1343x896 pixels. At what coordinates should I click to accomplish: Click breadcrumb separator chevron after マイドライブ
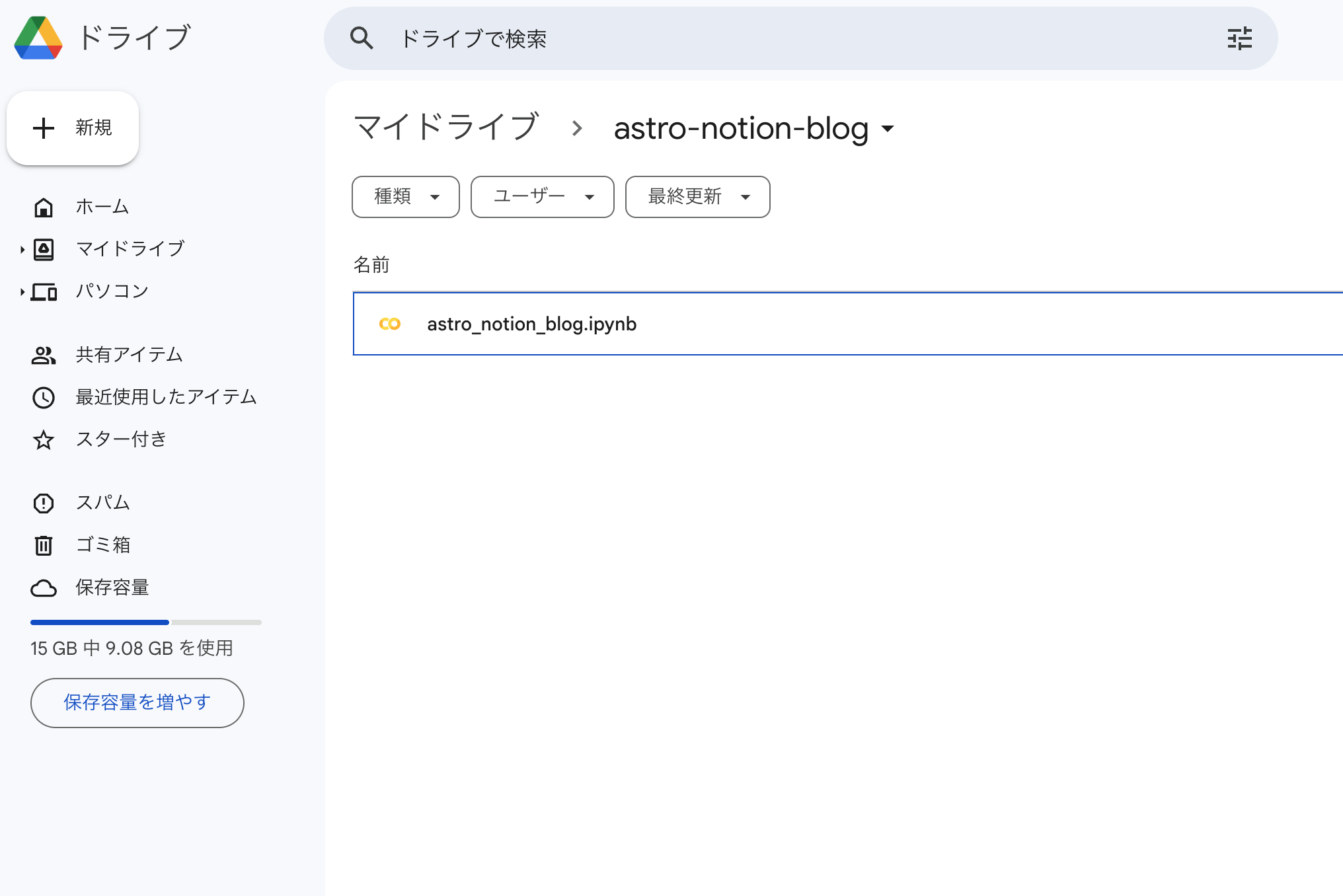(x=577, y=128)
